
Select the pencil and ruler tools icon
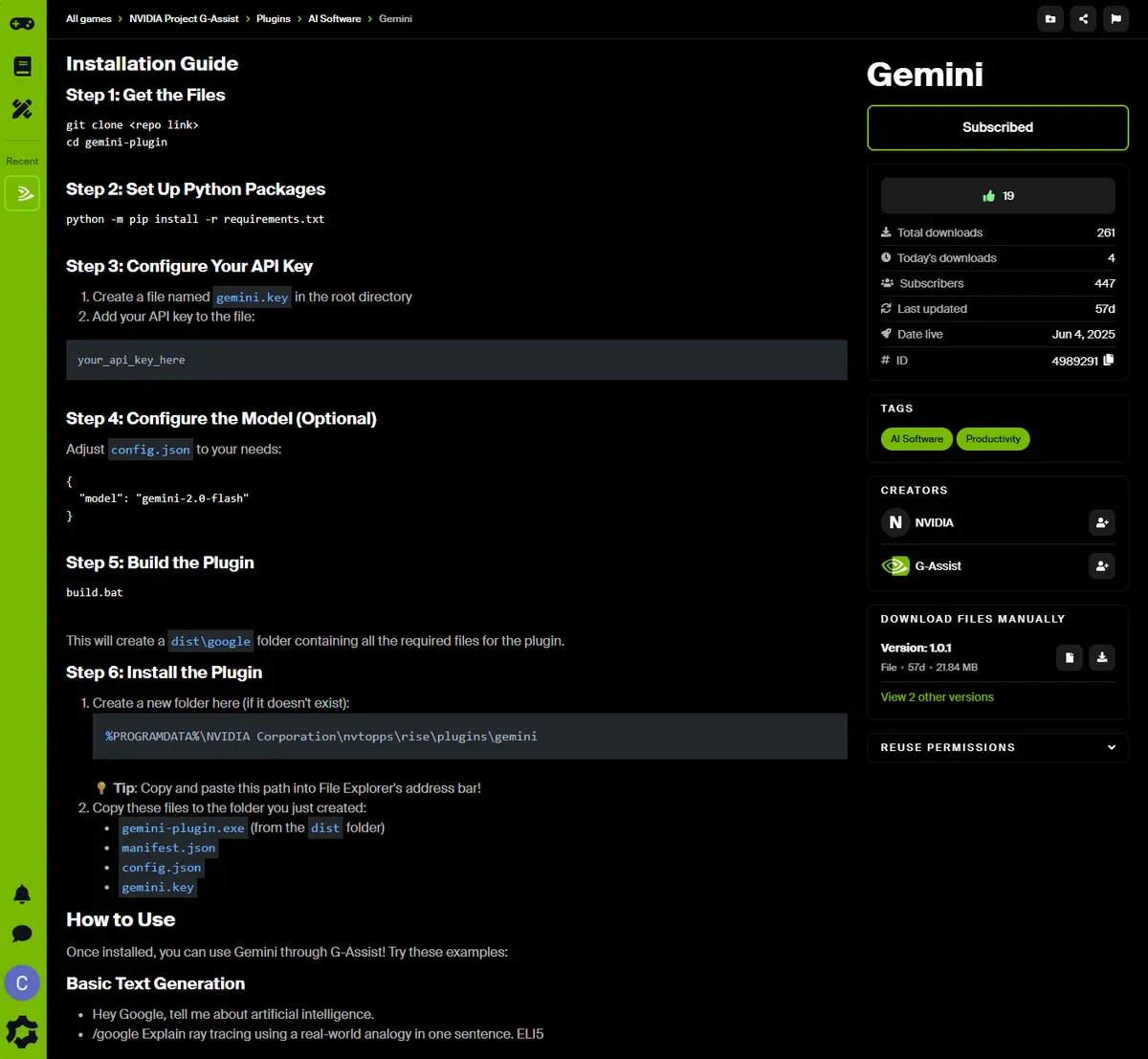tap(22, 109)
